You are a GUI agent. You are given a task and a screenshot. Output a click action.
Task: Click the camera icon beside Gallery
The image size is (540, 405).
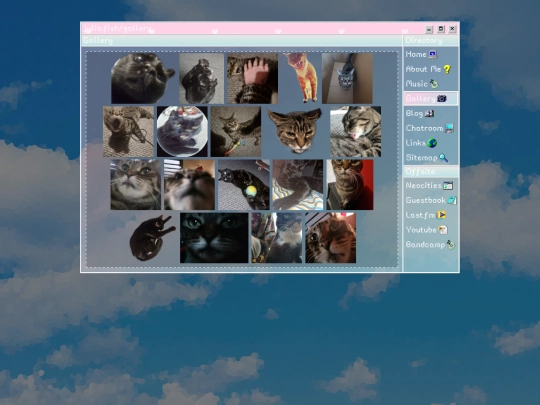[442, 99]
